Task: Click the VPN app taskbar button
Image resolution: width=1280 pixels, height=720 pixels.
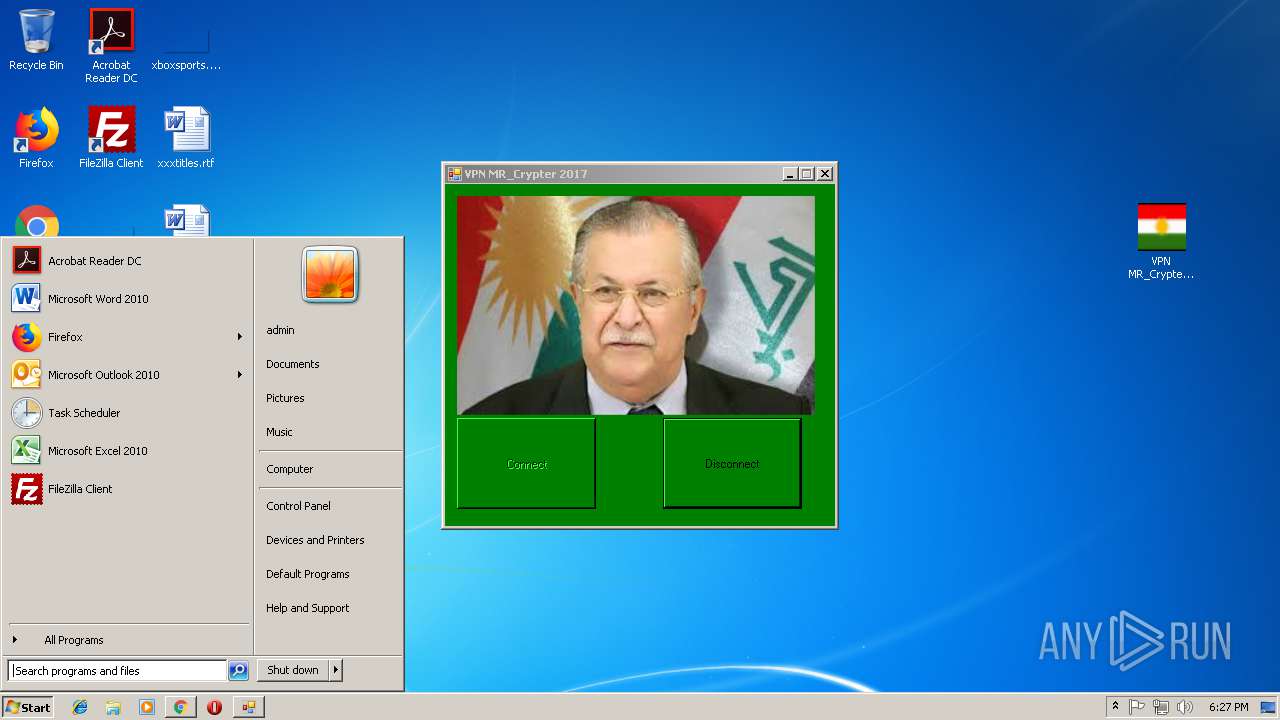Action: (248, 707)
